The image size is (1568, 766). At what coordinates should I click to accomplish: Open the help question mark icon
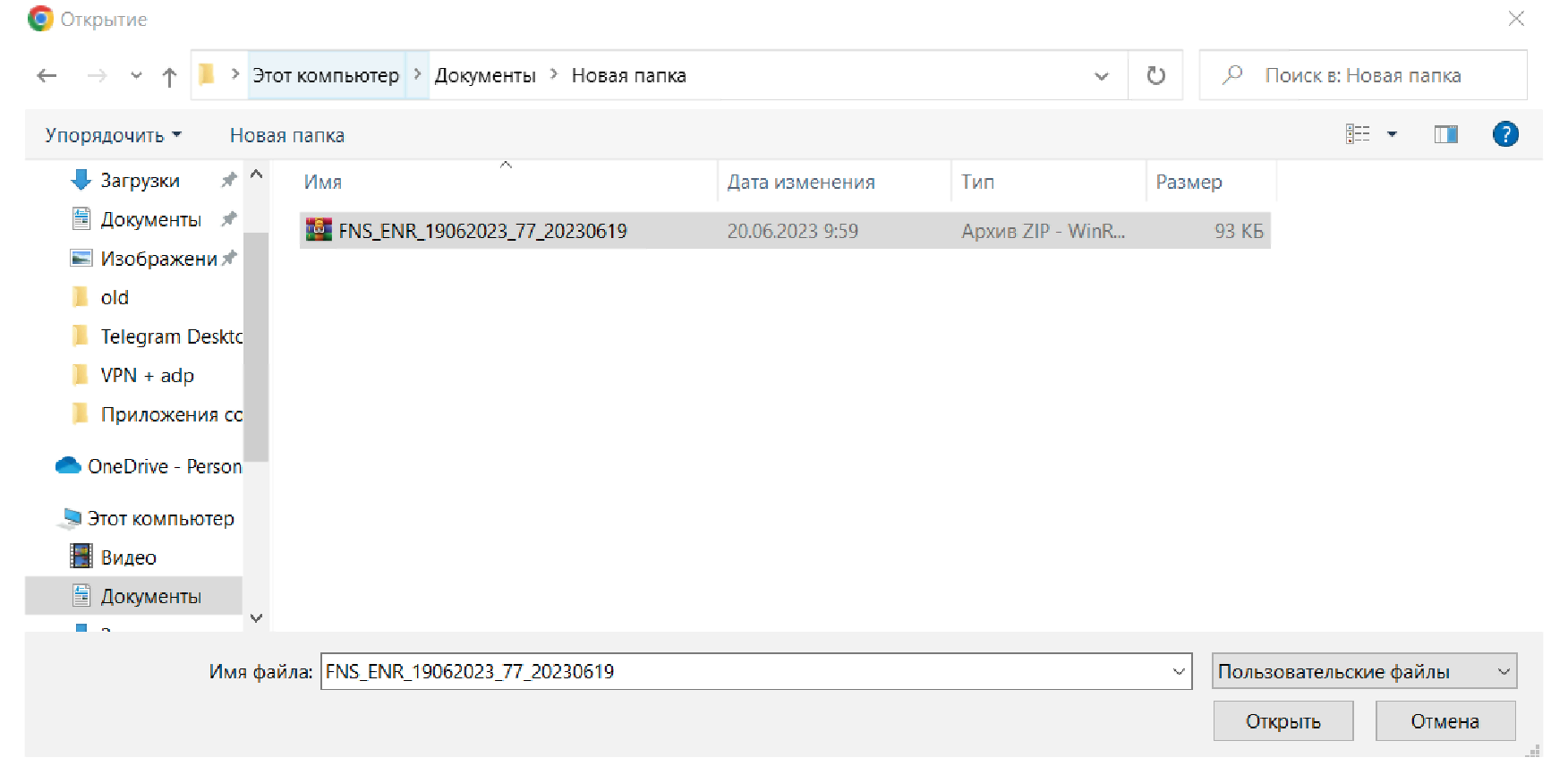pos(1504,134)
